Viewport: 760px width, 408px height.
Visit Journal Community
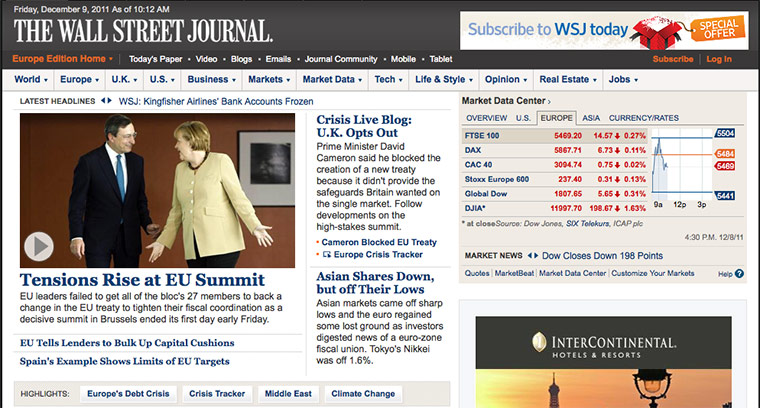[341, 59]
